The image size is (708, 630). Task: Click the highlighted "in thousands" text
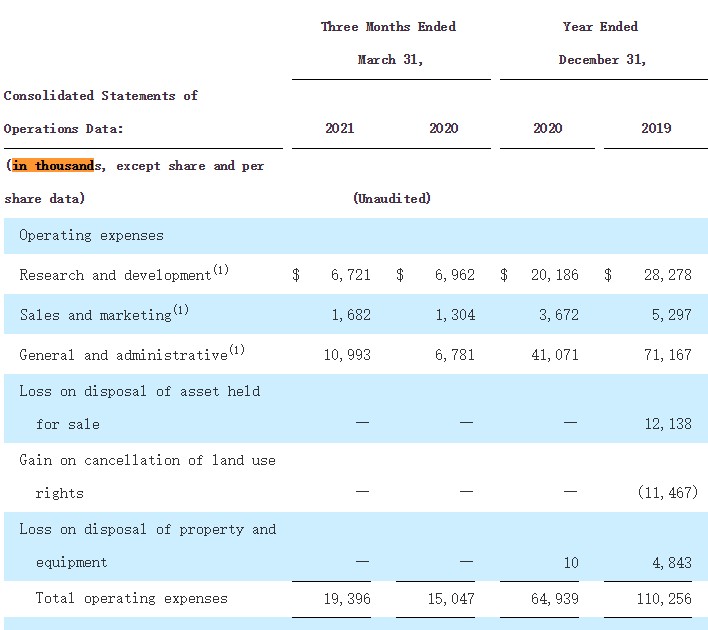pyautogui.click(x=52, y=166)
